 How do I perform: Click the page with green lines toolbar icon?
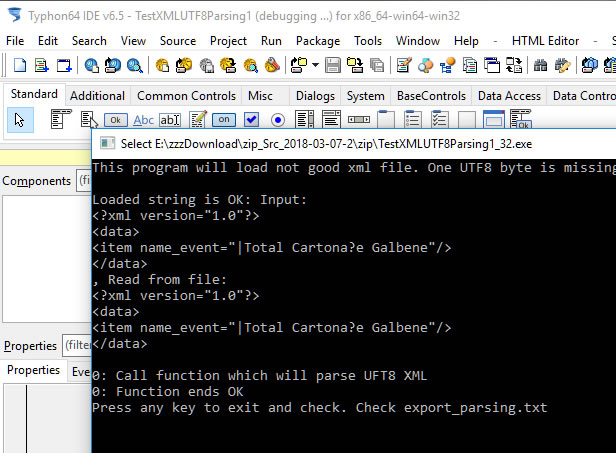pyautogui.click(x=42, y=65)
